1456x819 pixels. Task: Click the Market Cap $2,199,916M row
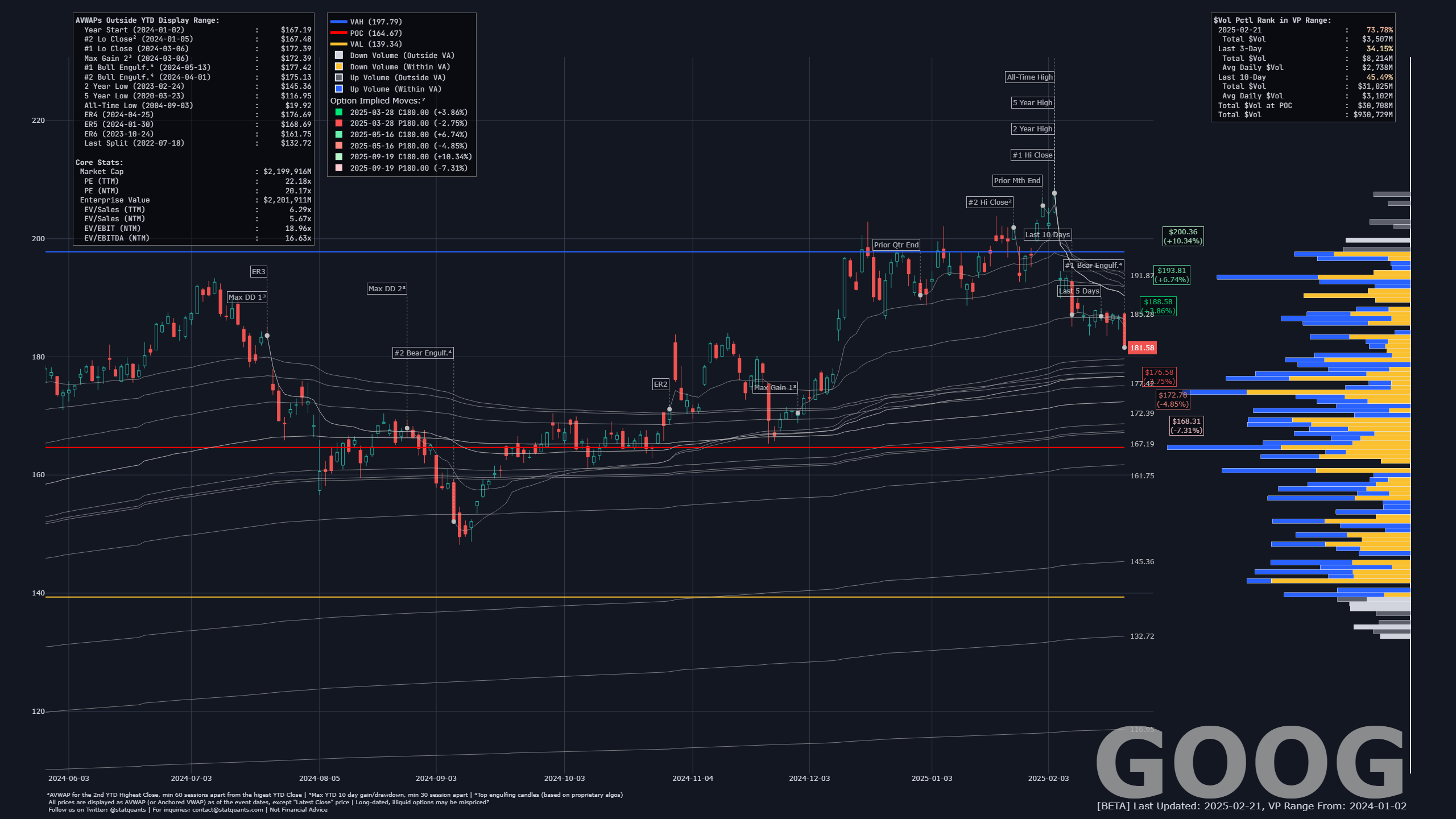click(x=195, y=172)
